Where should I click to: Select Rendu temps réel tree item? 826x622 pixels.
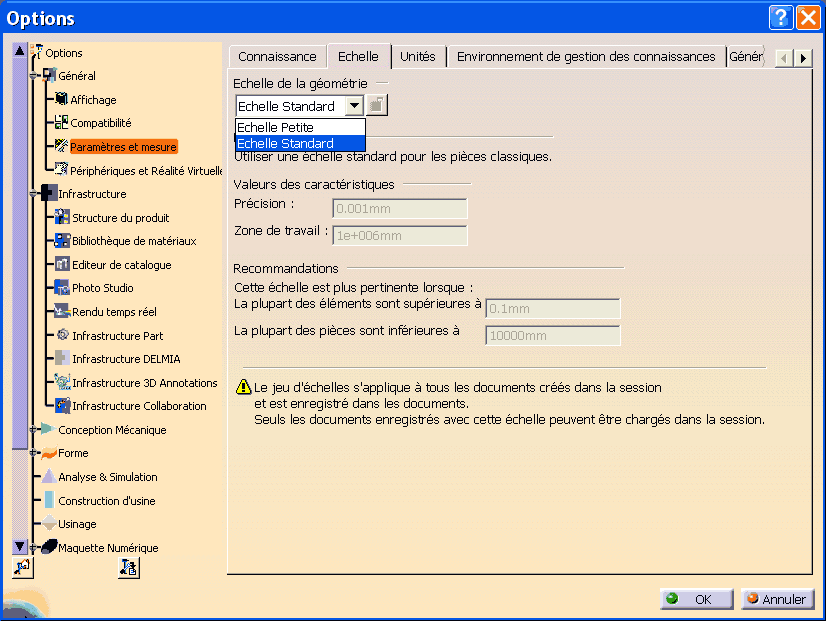tap(114, 312)
